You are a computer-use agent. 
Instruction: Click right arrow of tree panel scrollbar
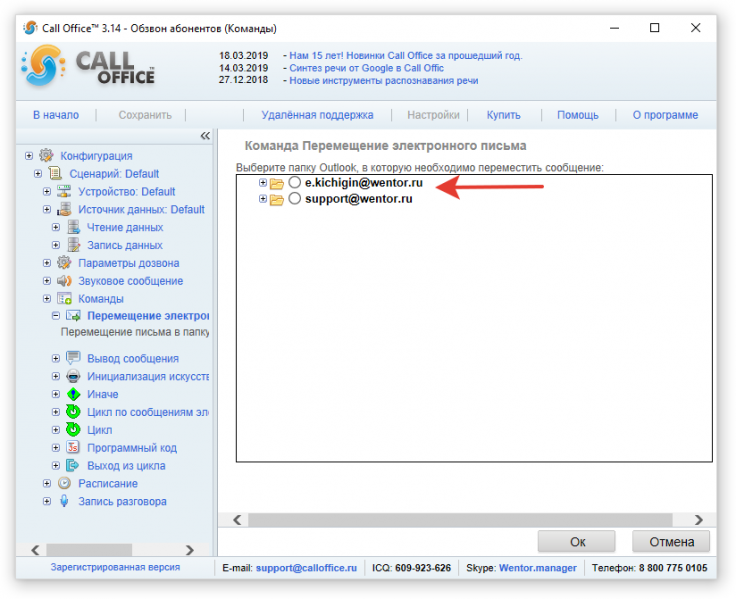click(190, 550)
